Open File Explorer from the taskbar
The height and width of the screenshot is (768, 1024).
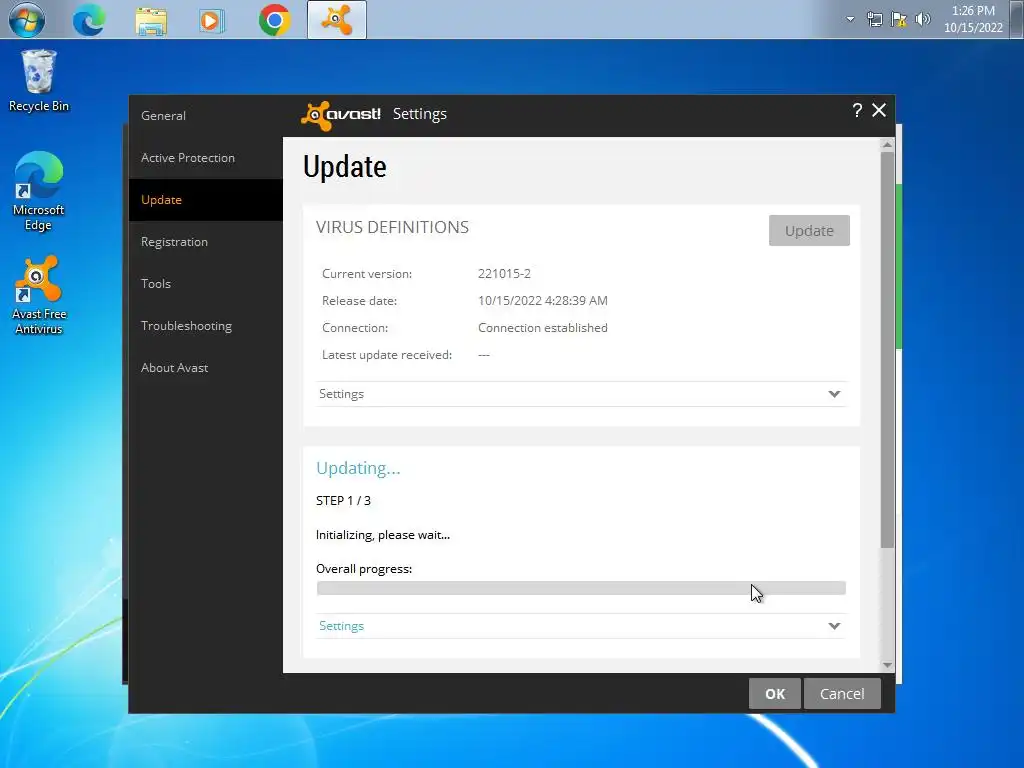[x=151, y=20]
